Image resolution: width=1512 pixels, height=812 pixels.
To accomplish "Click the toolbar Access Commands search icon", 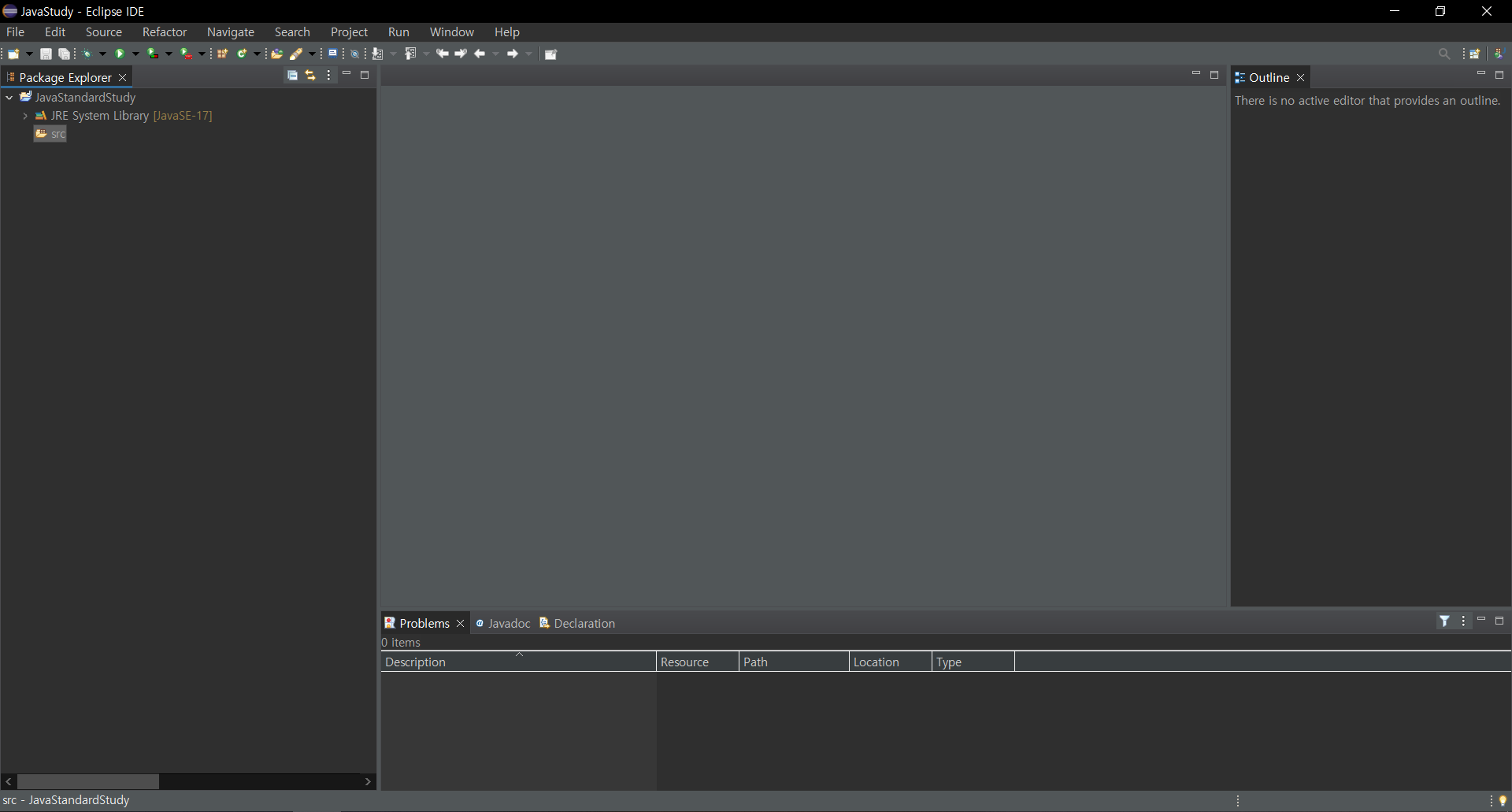I will [1444, 54].
